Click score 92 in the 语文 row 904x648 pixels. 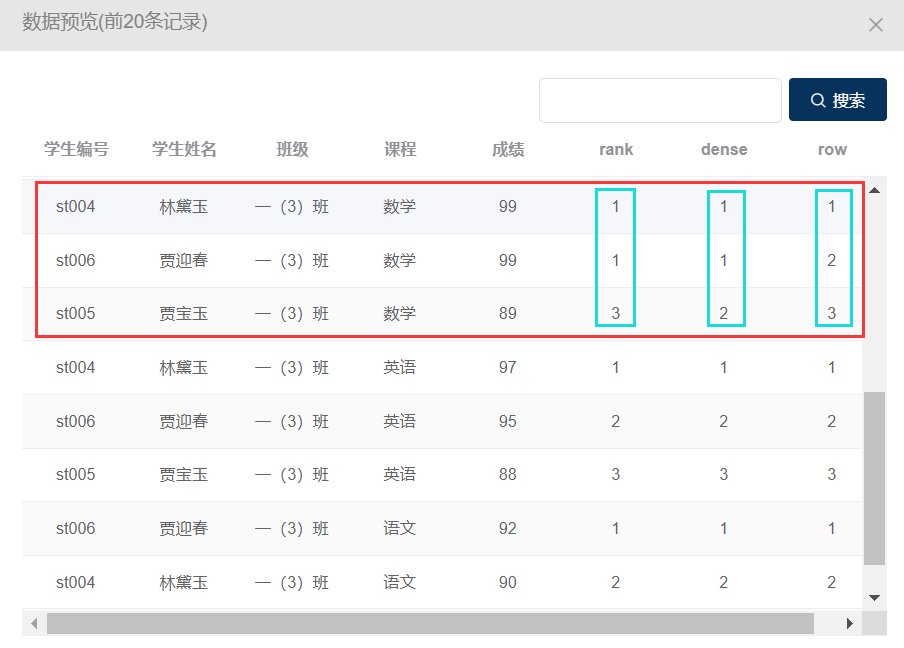coord(507,528)
